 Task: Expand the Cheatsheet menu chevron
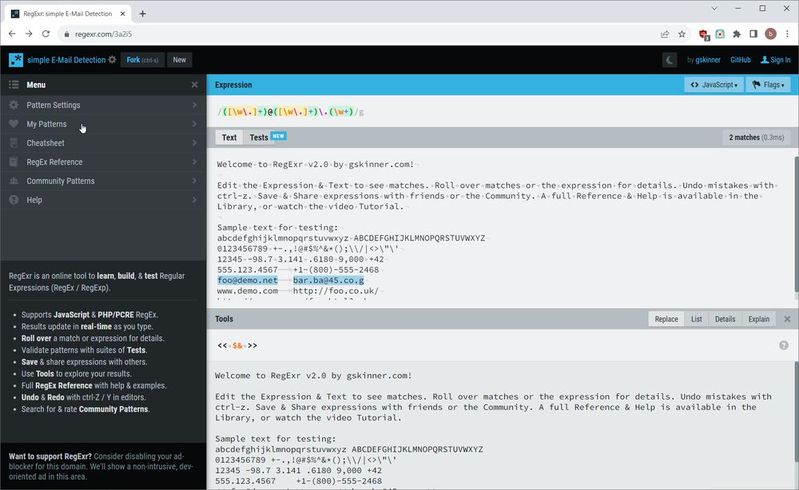194,143
